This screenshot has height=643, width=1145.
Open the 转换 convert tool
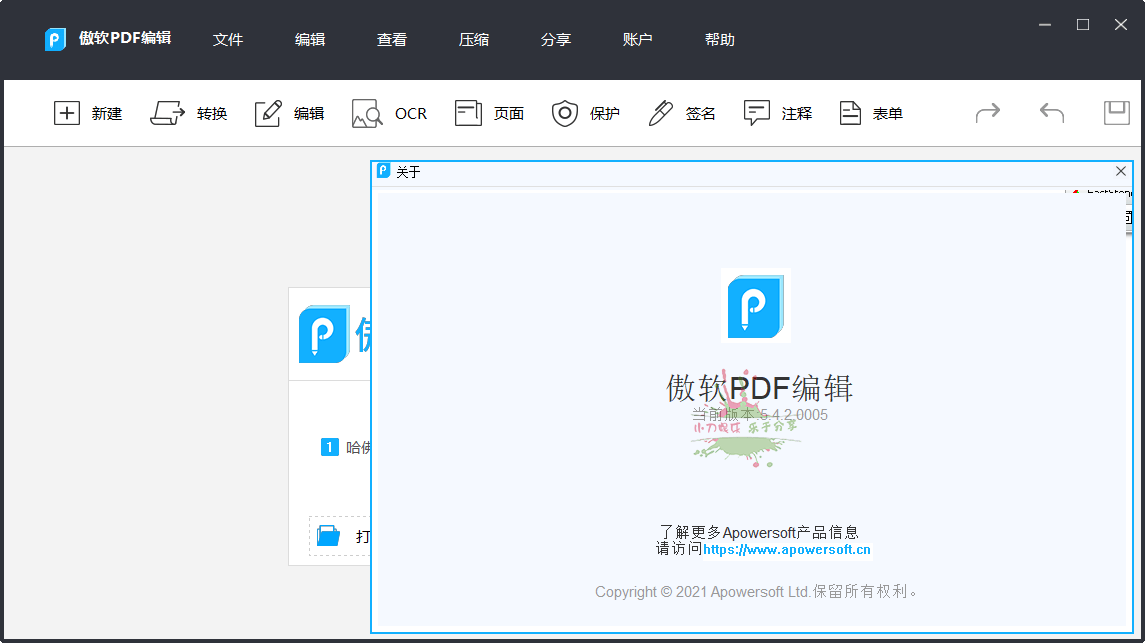pyautogui.click(x=189, y=113)
